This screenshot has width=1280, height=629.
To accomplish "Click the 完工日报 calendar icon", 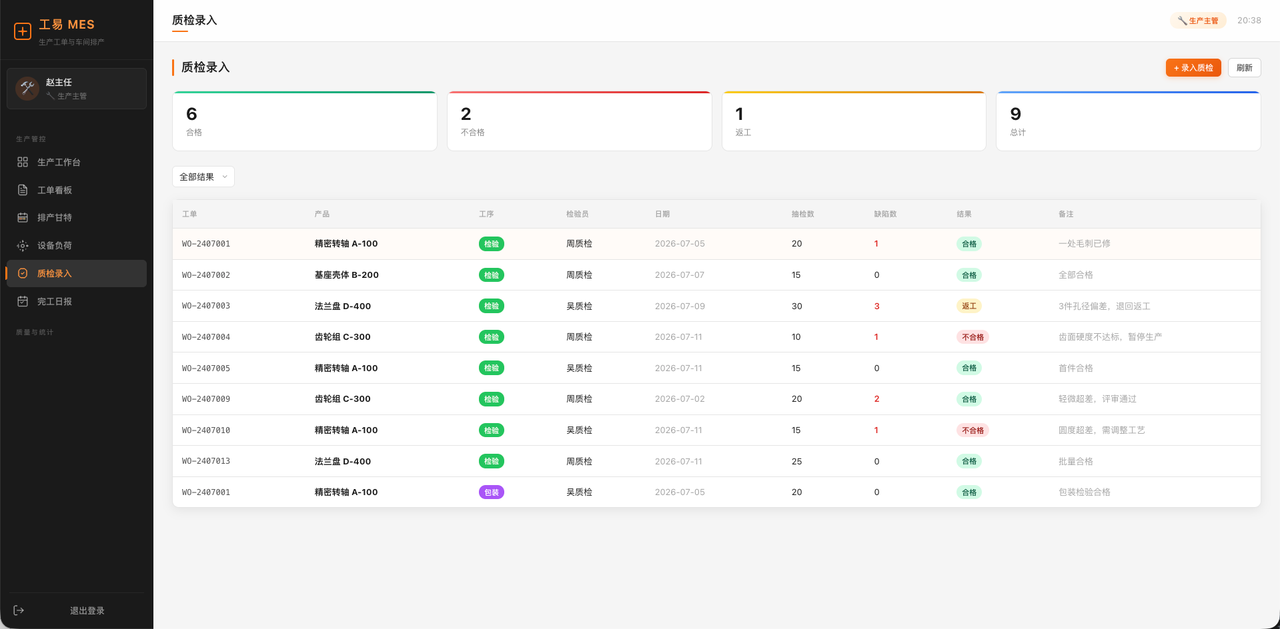I will 23,301.
